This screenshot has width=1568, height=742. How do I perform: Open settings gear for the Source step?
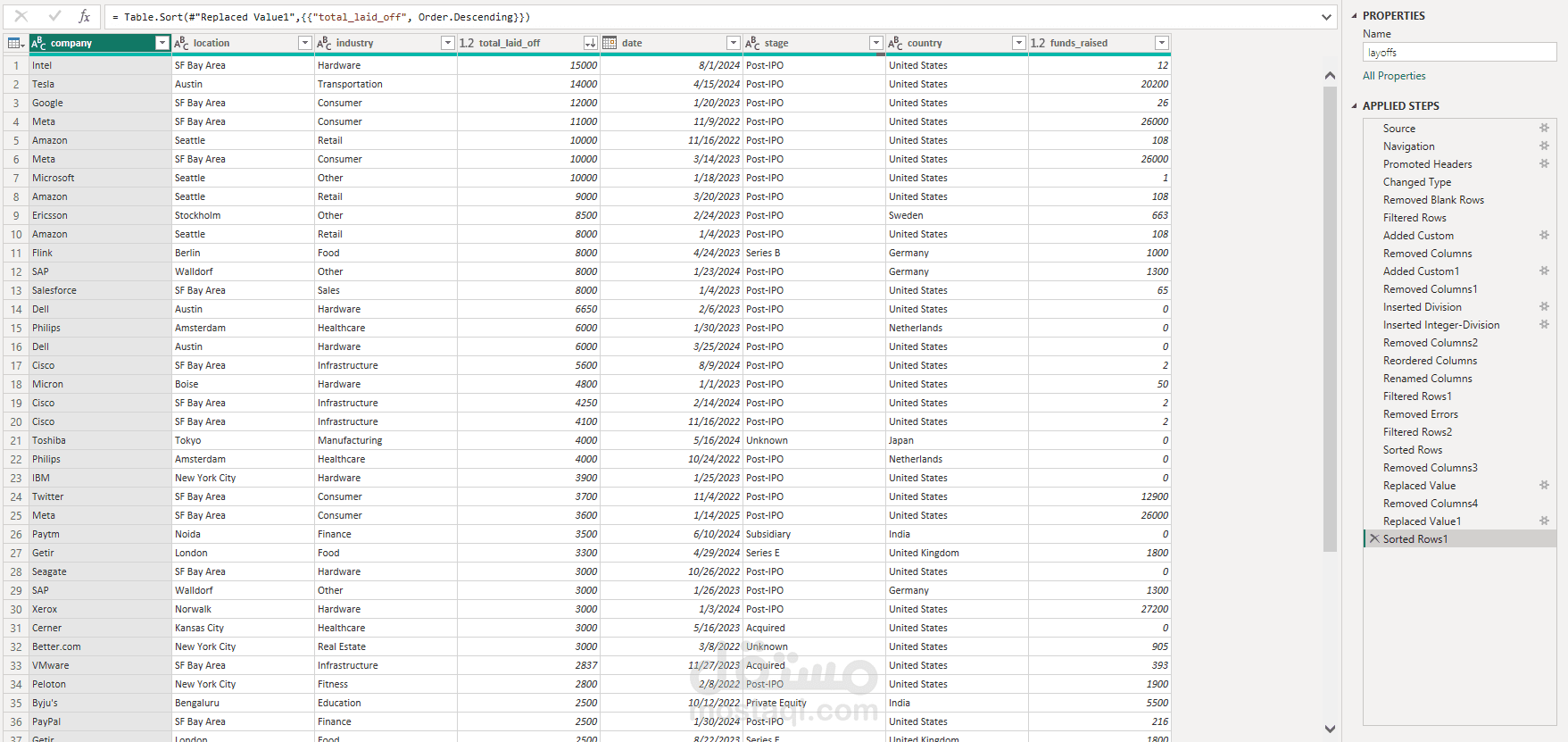(1544, 128)
